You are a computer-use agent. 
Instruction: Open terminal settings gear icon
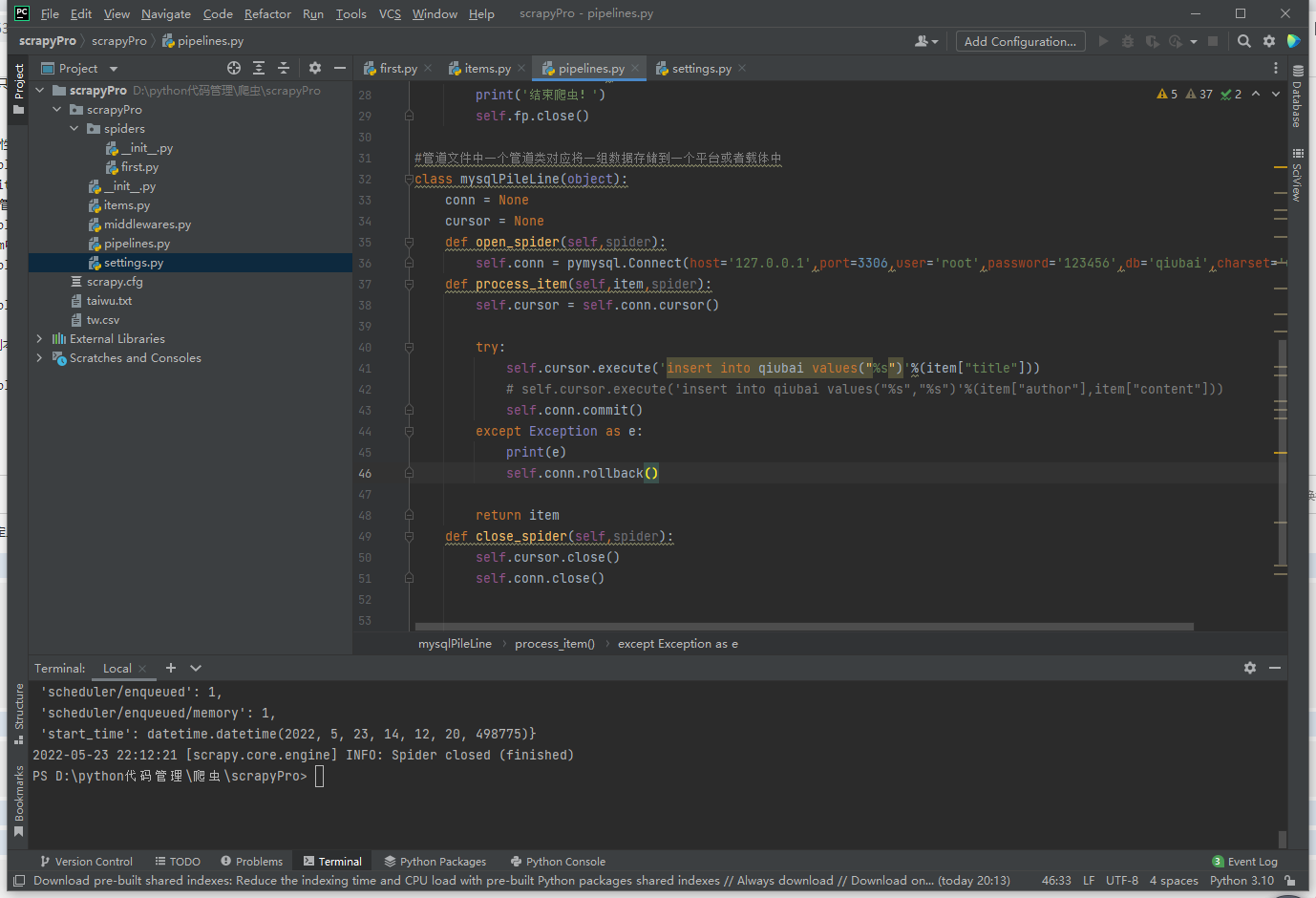coord(1250,668)
